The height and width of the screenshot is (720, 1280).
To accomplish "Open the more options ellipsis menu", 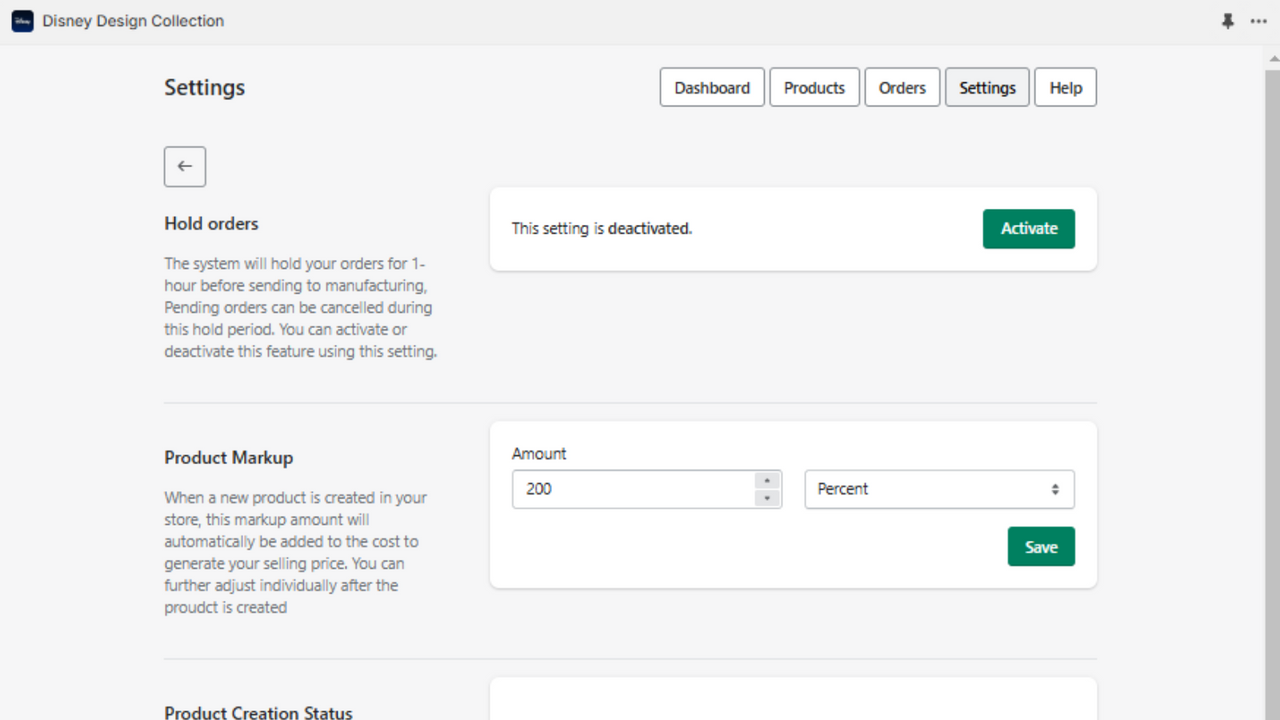I will pyautogui.click(x=1259, y=21).
